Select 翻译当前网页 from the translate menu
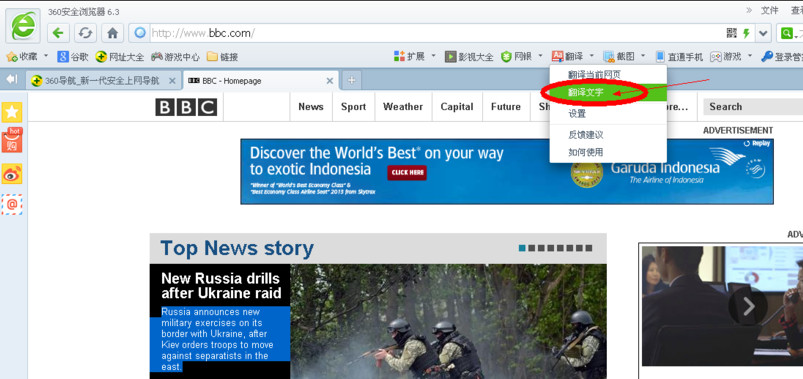The height and width of the screenshot is (379, 803). (x=594, y=75)
